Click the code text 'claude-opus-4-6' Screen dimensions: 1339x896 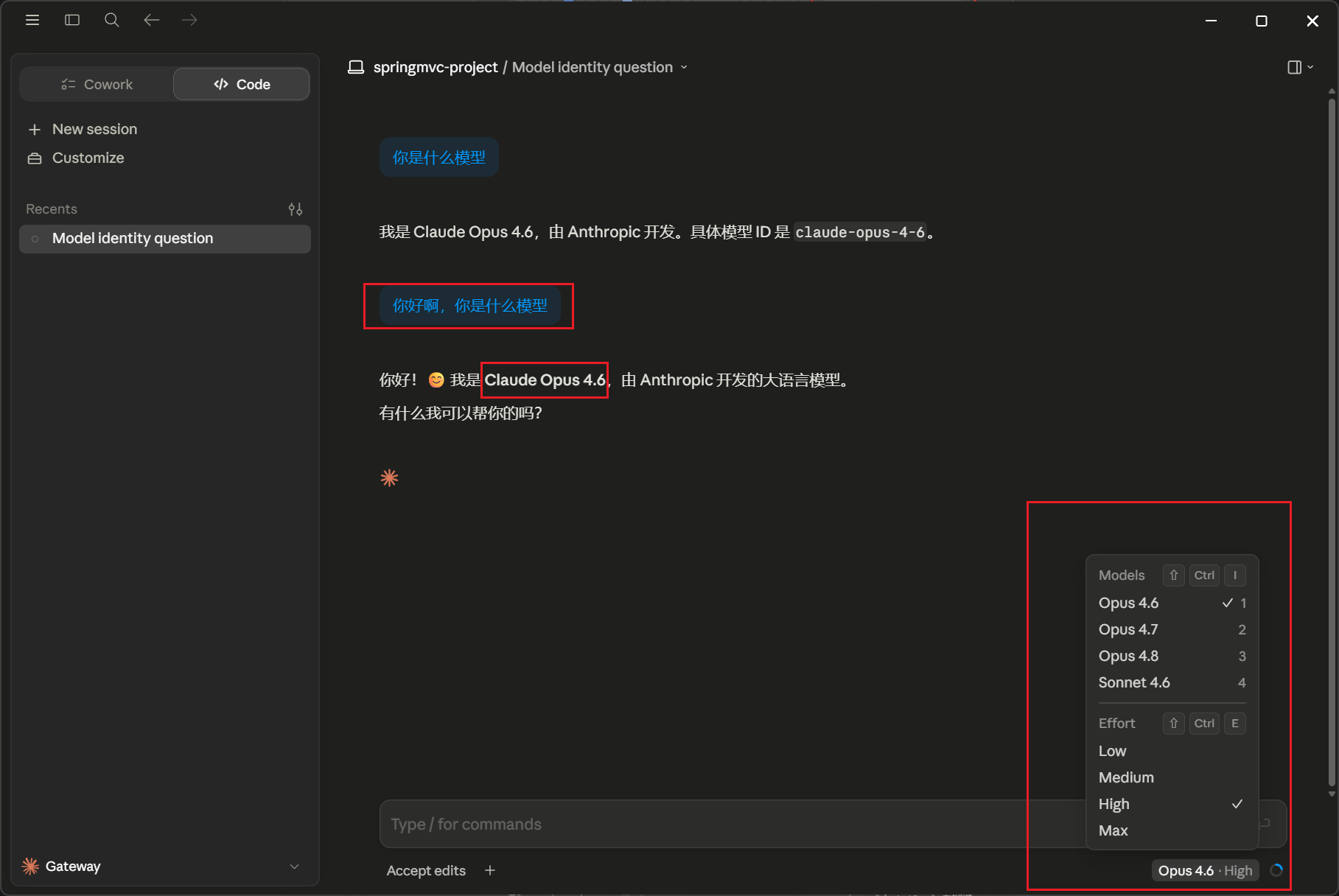tap(860, 233)
